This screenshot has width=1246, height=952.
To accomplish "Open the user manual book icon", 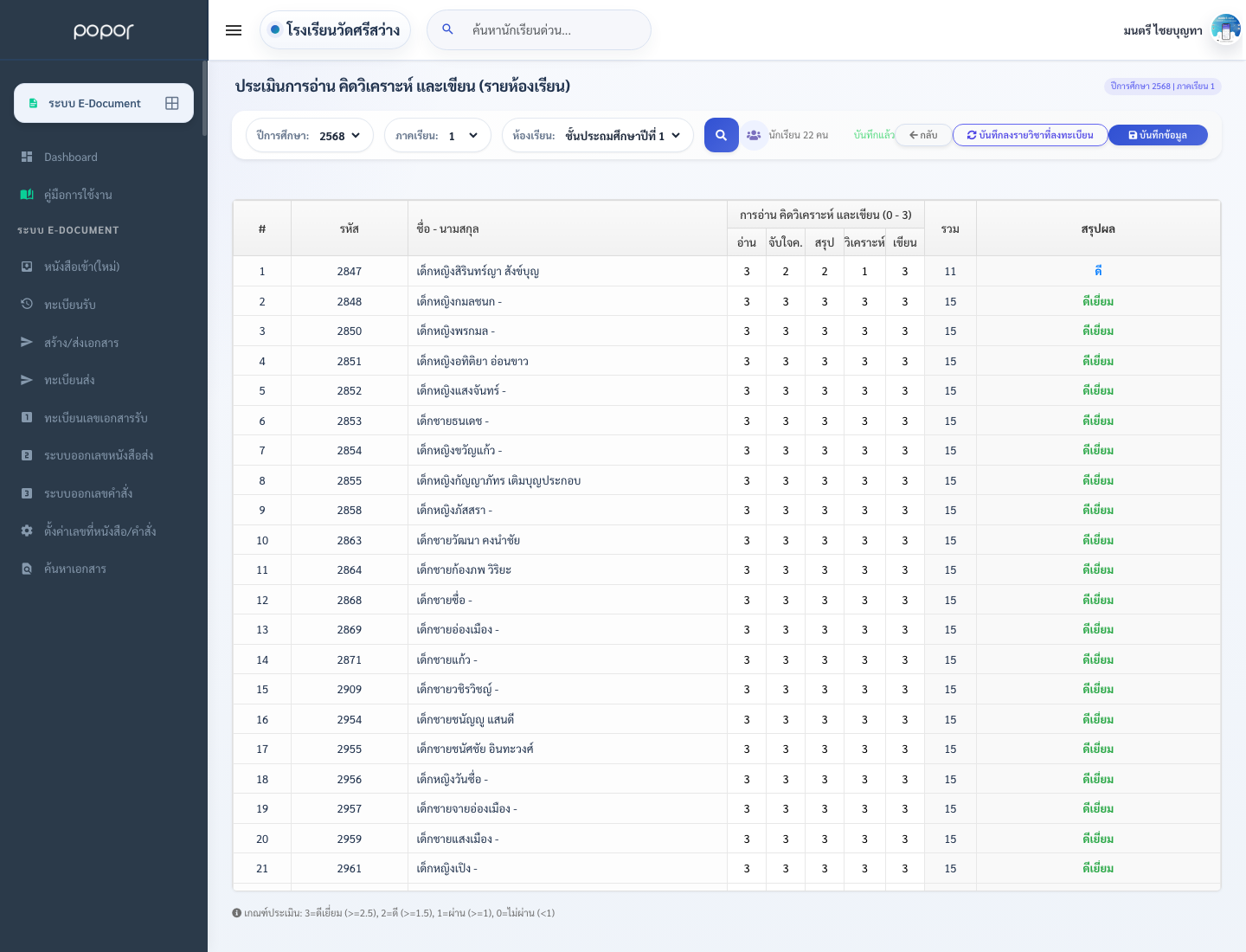I will point(27,195).
